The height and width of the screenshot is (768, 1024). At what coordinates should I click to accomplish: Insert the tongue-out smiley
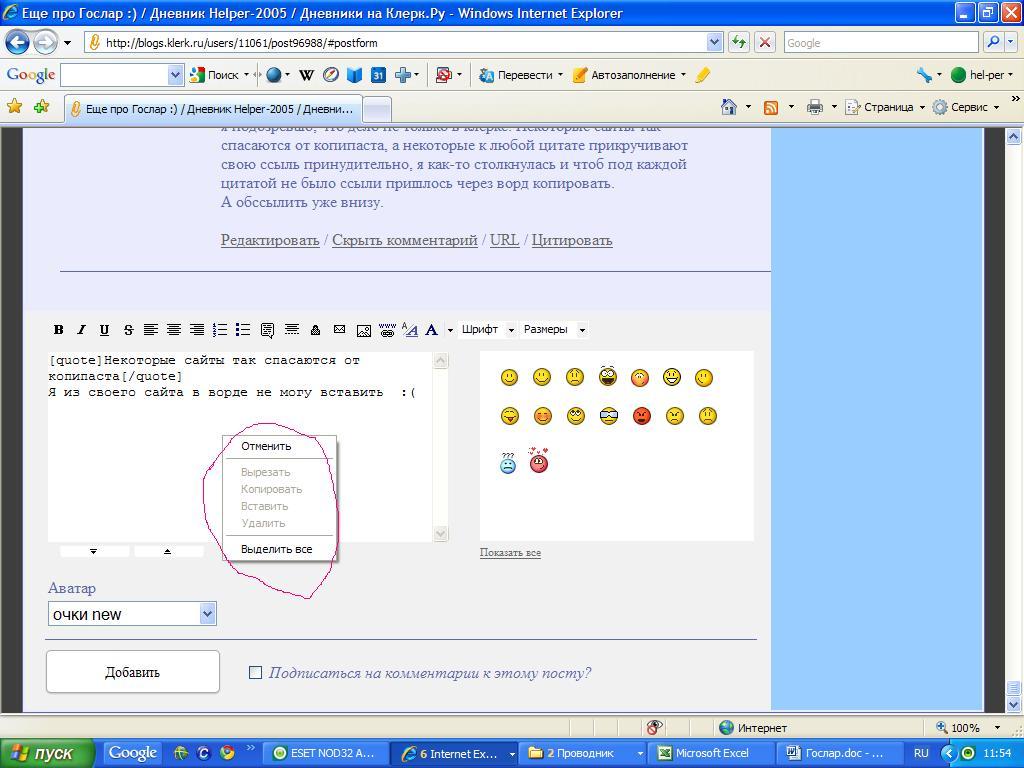[x=509, y=416]
